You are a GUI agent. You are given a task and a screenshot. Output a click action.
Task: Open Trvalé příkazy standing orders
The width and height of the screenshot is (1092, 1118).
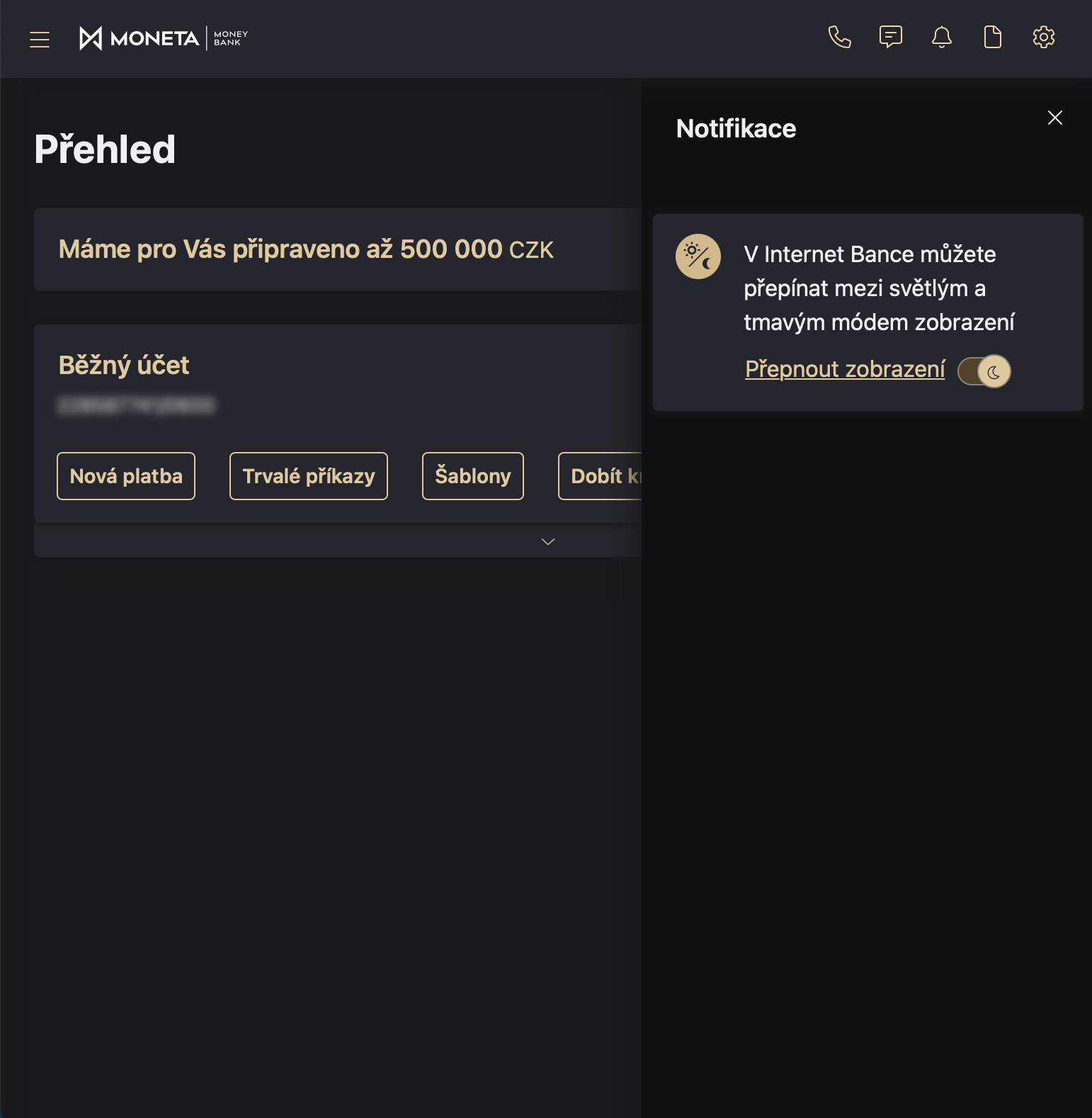[309, 476]
